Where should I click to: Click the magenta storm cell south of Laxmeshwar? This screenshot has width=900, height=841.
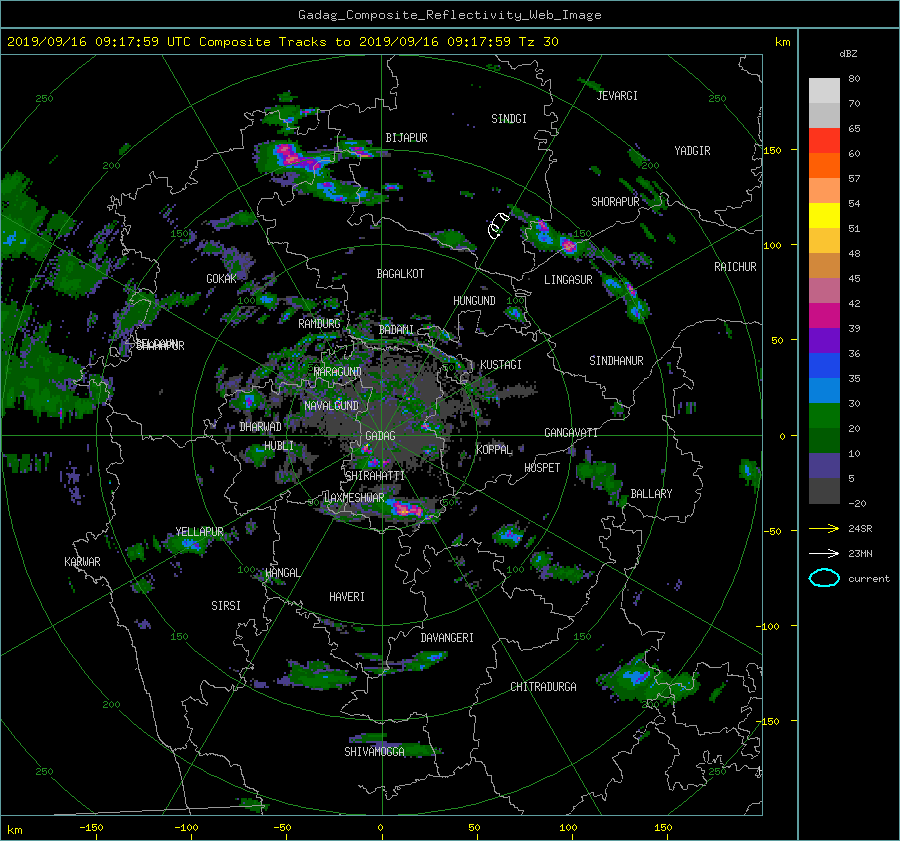(406, 508)
